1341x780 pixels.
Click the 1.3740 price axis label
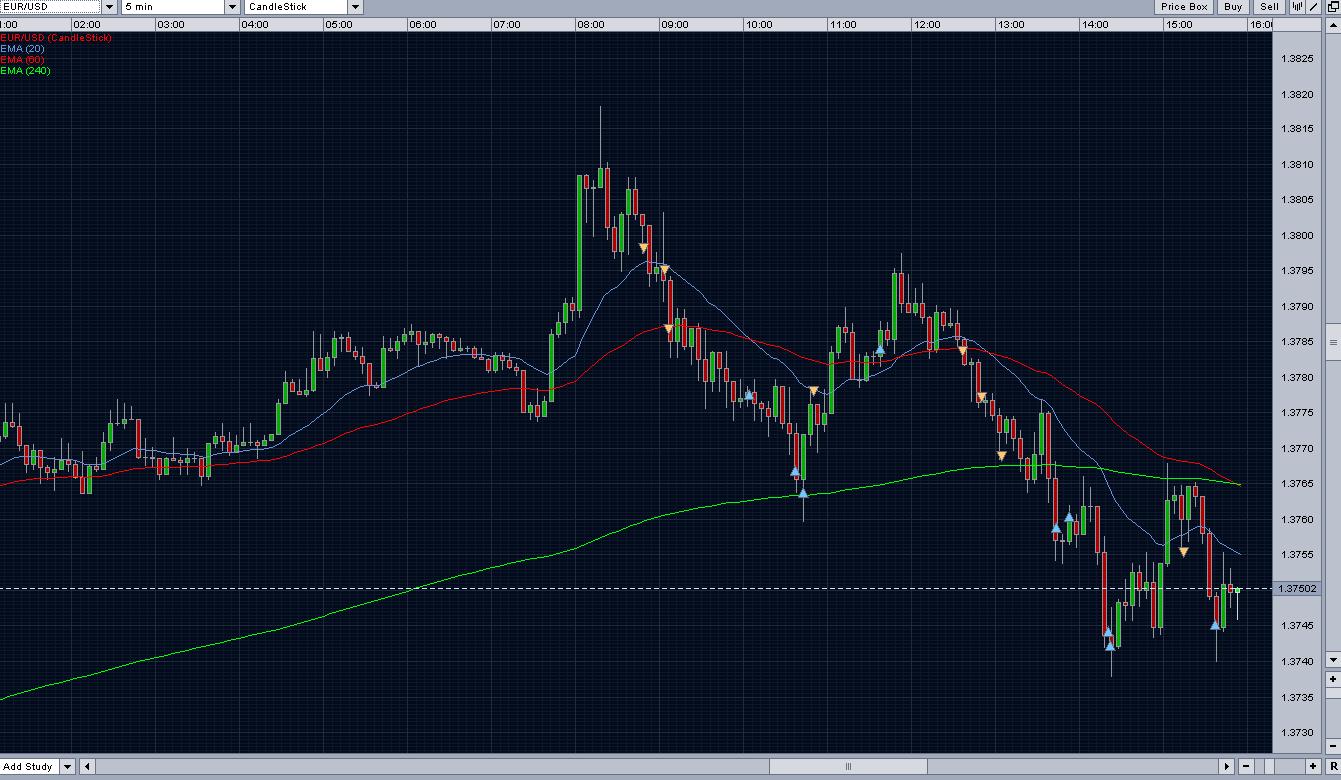pyautogui.click(x=1296, y=661)
